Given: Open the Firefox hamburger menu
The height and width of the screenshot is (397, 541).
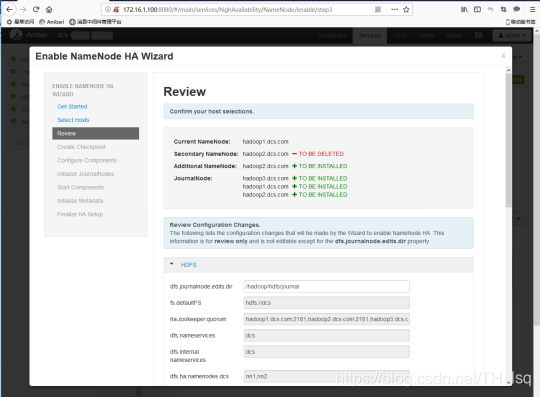Looking at the screenshot, I should click(x=532, y=10).
